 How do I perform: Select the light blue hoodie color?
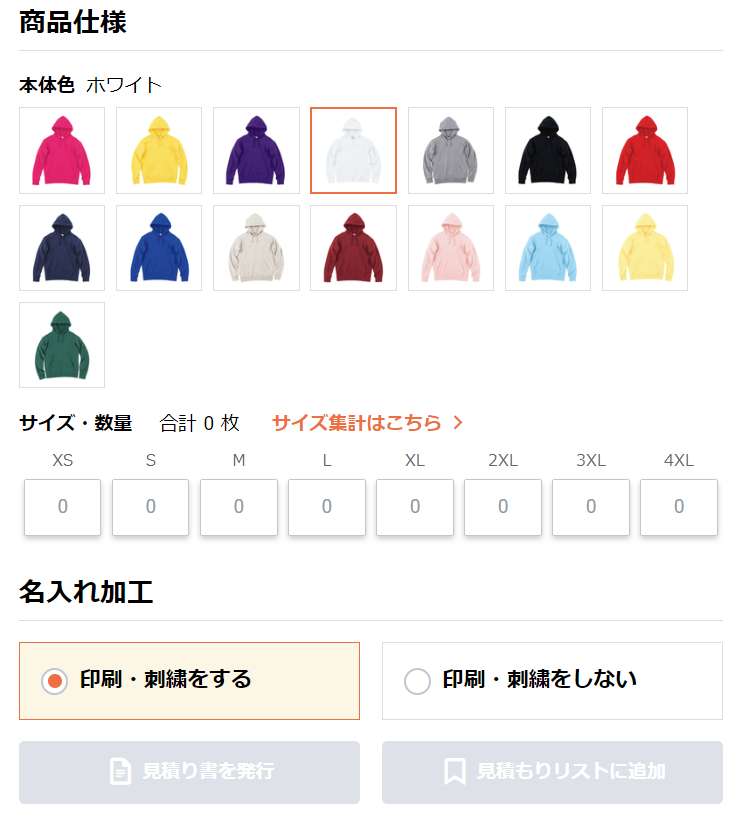click(x=548, y=248)
